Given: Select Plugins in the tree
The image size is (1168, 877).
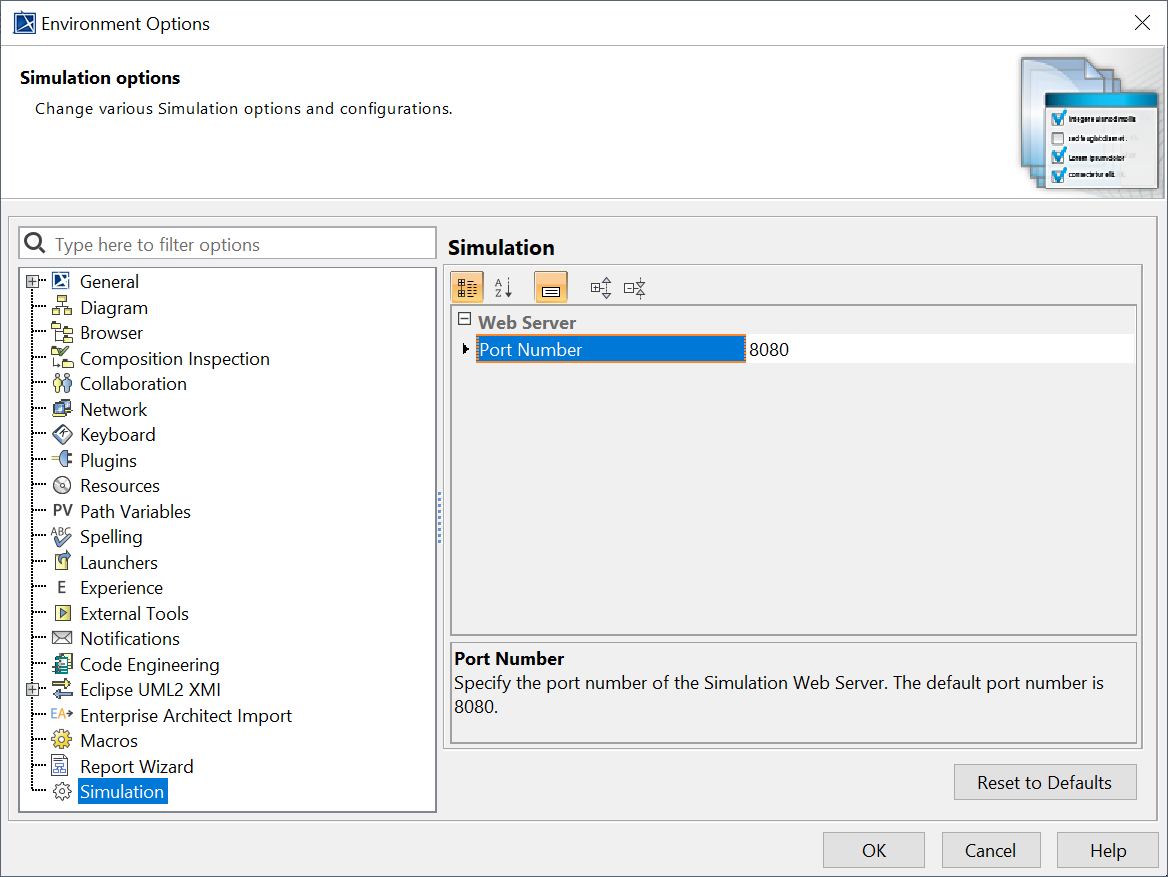Looking at the screenshot, I should [x=108, y=460].
